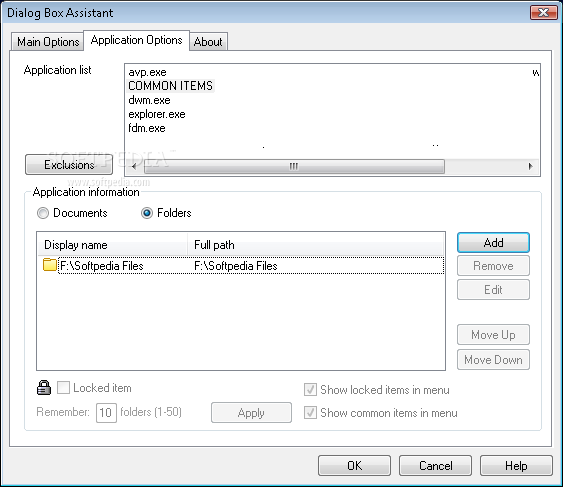The height and width of the screenshot is (487, 563).
Task: Confirm with the OK button
Action: (354, 465)
